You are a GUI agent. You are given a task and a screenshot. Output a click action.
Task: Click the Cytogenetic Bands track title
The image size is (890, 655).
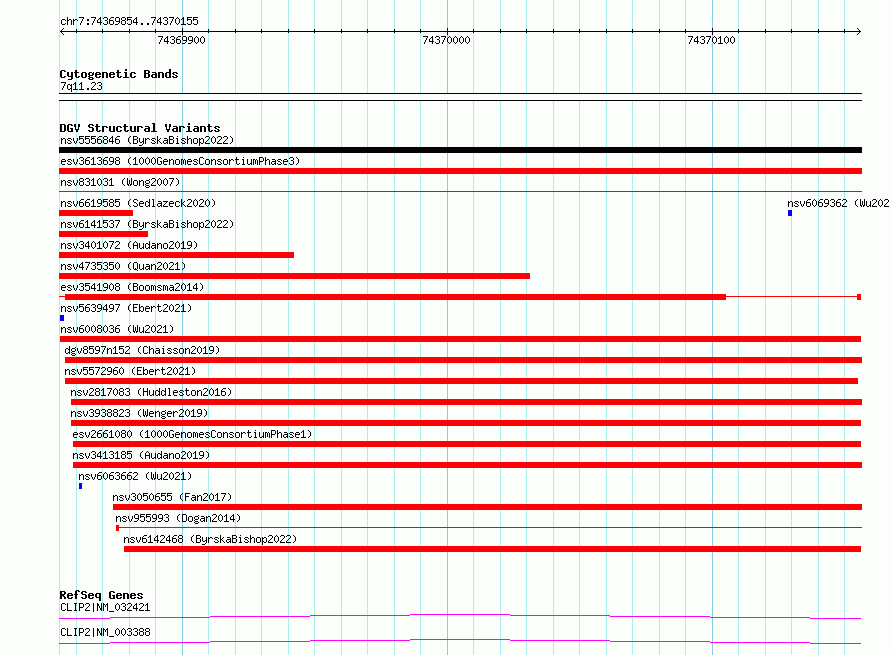119,74
